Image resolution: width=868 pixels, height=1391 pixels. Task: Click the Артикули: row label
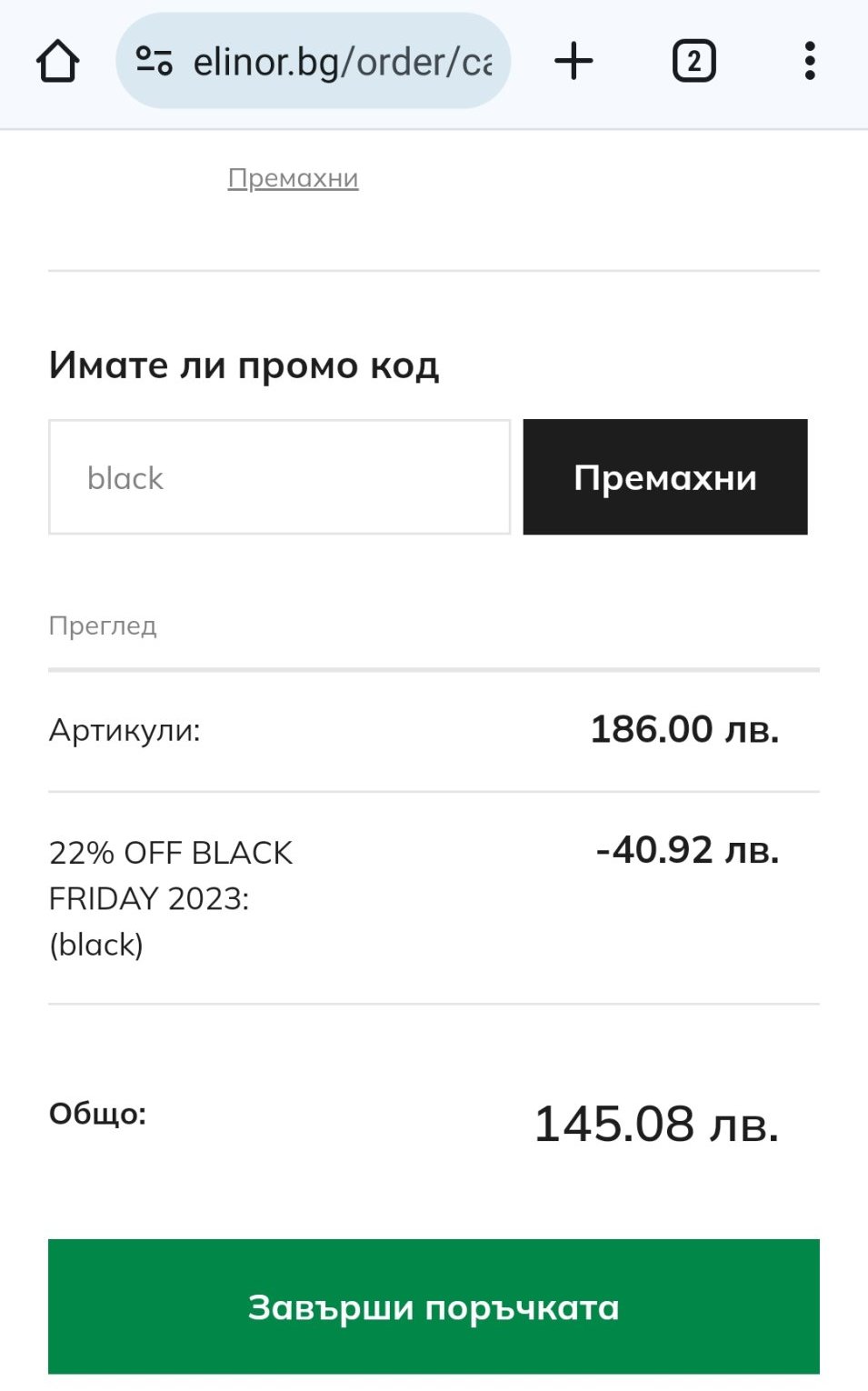pos(125,730)
